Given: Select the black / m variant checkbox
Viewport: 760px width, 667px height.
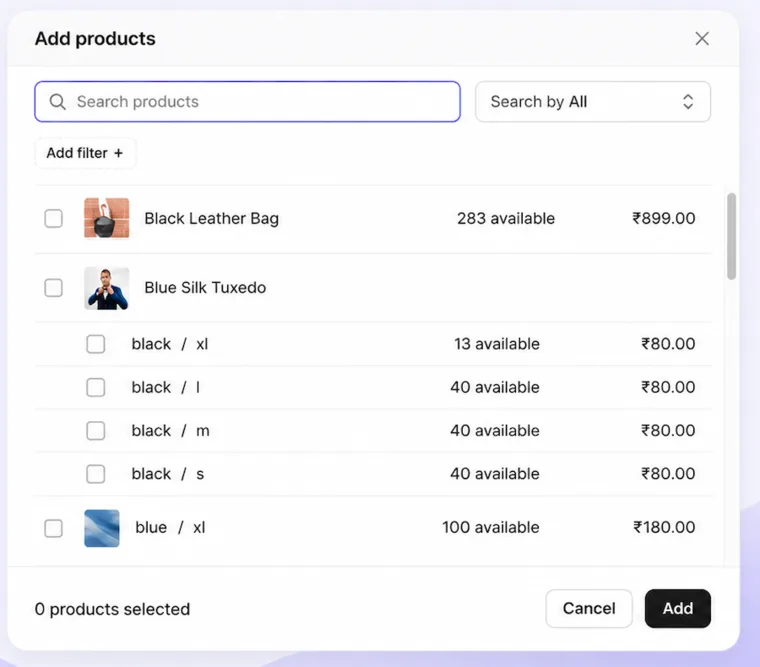Looking at the screenshot, I should click(x=95, y=430).
